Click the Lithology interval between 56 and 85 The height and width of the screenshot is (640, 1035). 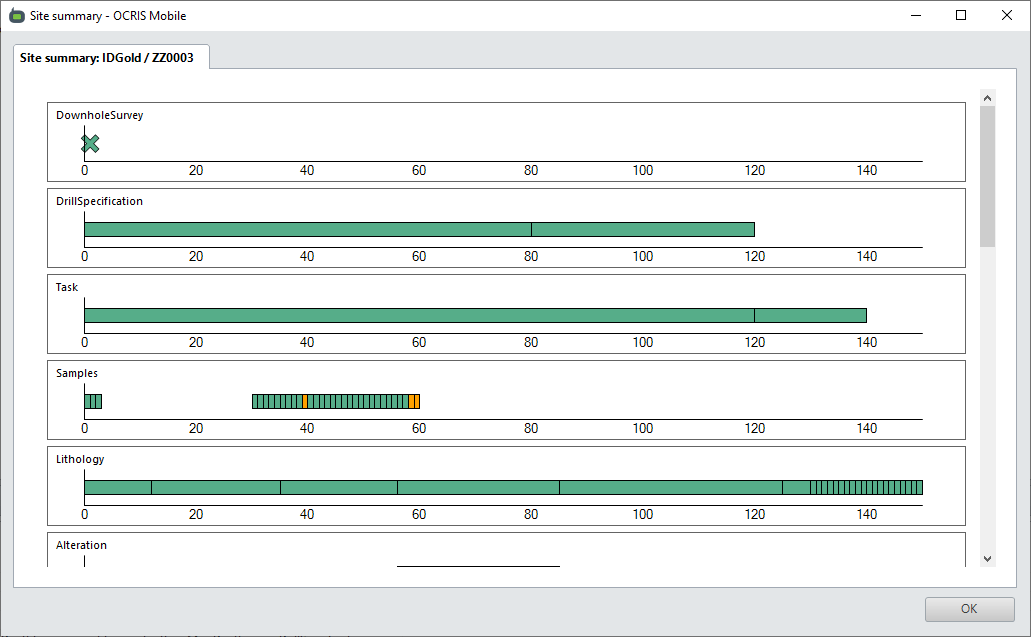[x=478, y=487]
